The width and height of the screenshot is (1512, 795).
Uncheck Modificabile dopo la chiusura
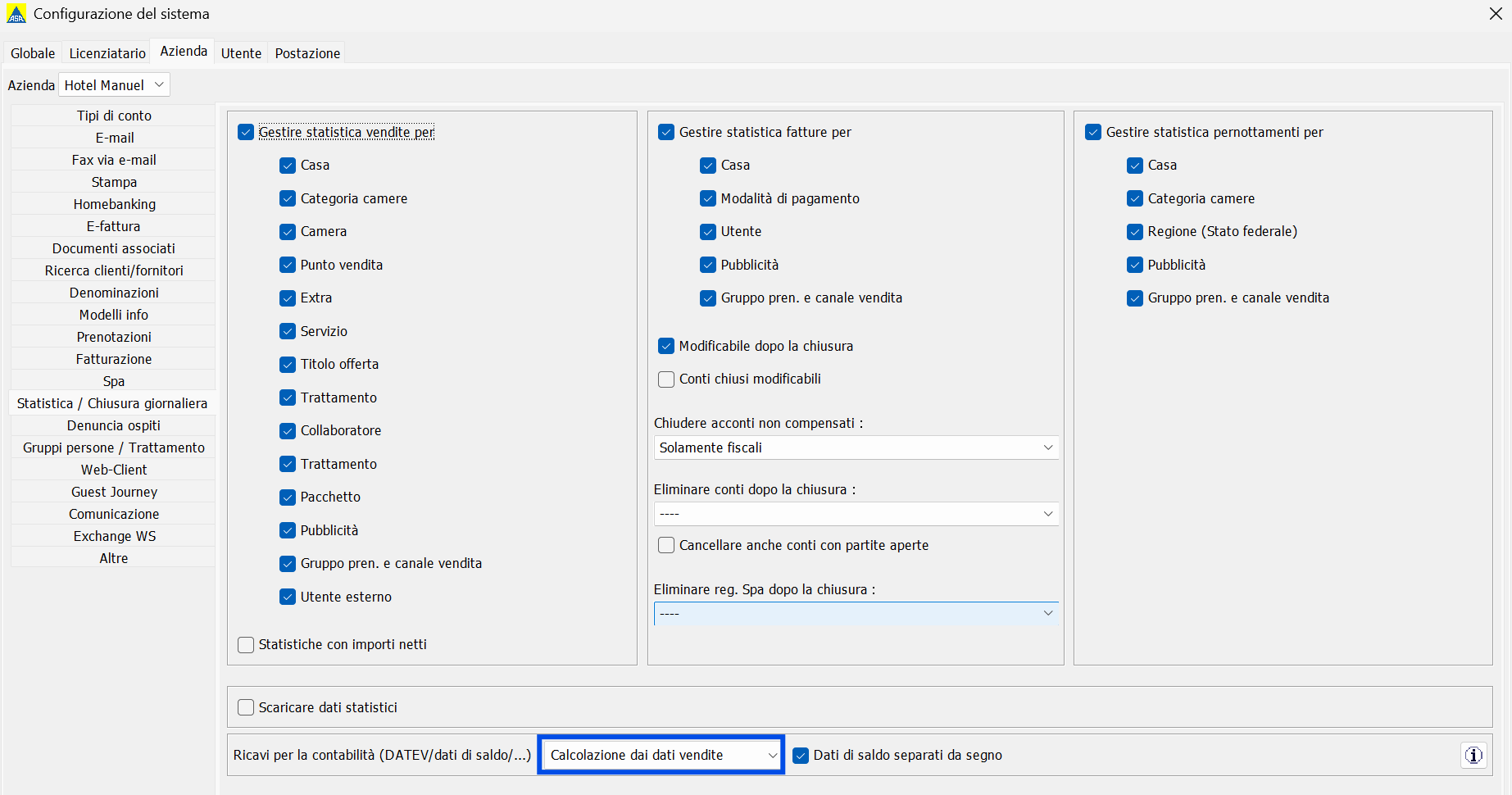(x=666, y=346)
